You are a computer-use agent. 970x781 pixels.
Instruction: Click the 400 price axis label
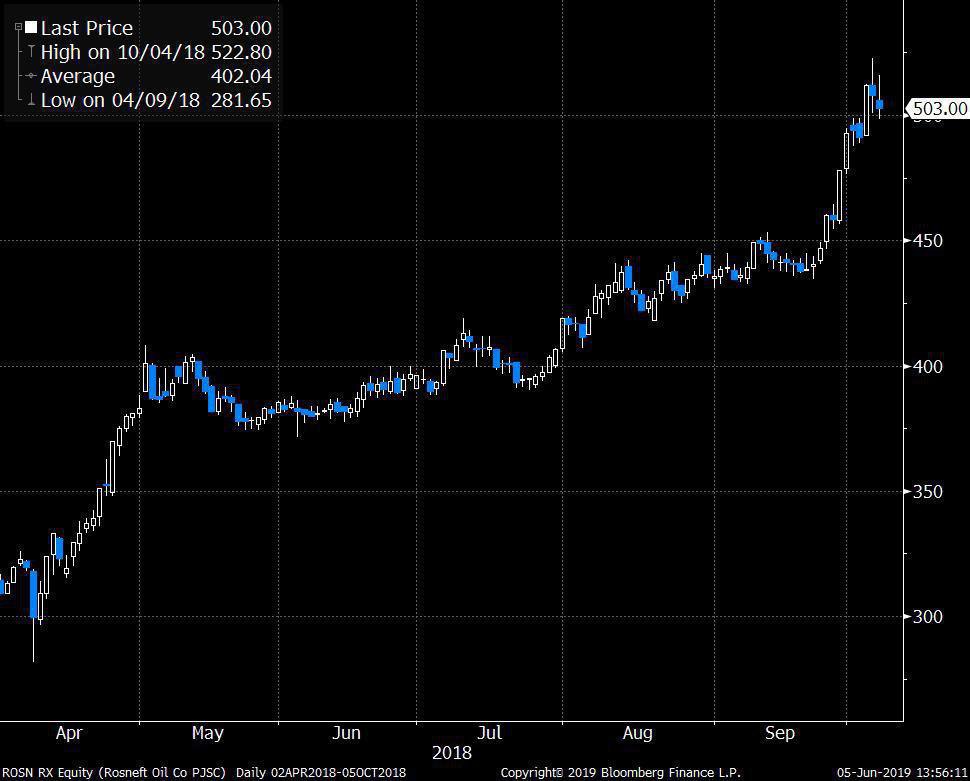[928, 366]
